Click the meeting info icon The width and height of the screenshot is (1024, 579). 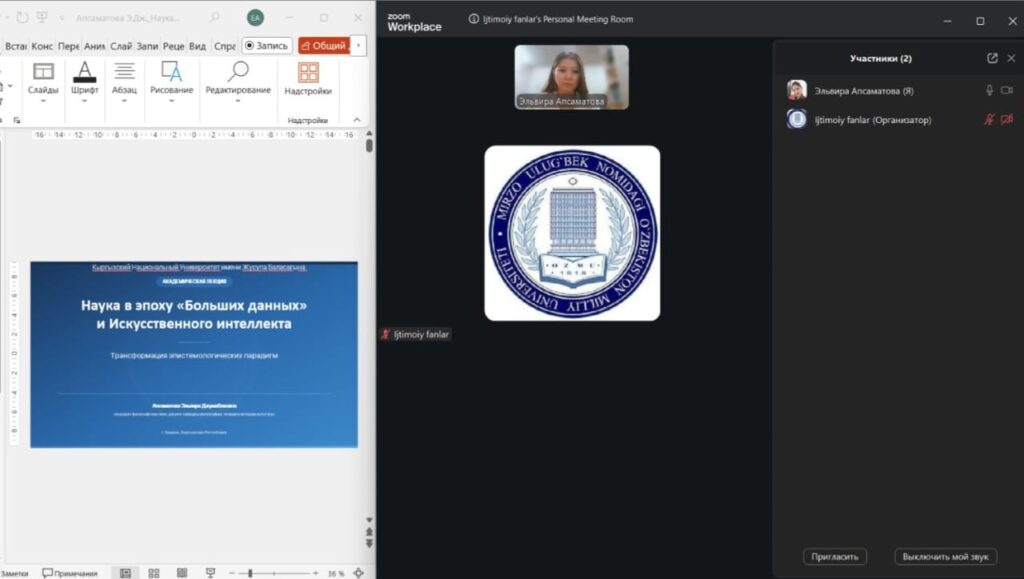point(474,19)
